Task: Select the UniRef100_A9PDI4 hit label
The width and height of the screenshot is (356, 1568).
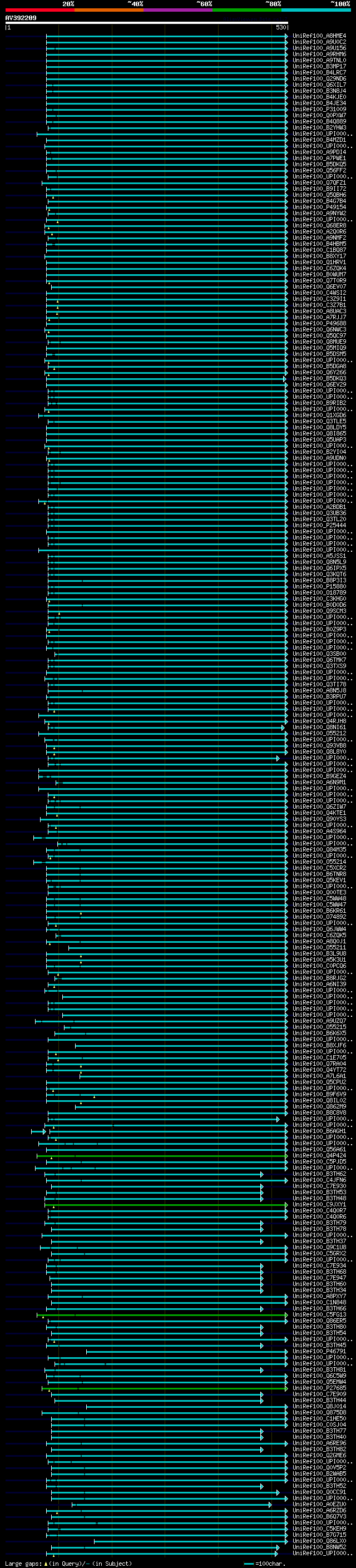Action: [x=319, y=152]
